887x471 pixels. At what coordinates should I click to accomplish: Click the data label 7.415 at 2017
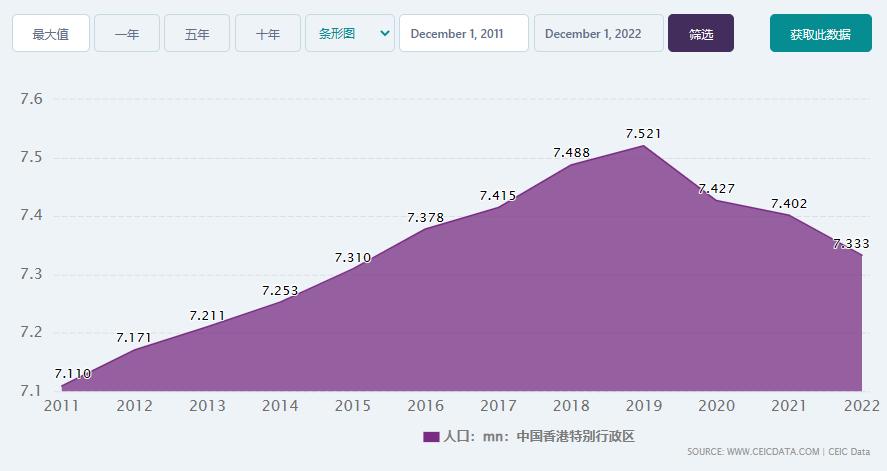pyautogui.click(x=498, y=196)
